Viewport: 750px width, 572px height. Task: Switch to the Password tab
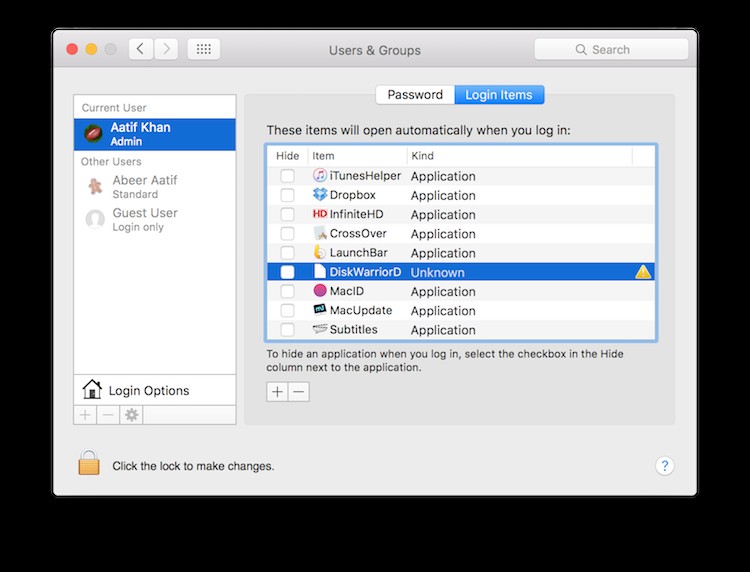click(x=415, y=95)
